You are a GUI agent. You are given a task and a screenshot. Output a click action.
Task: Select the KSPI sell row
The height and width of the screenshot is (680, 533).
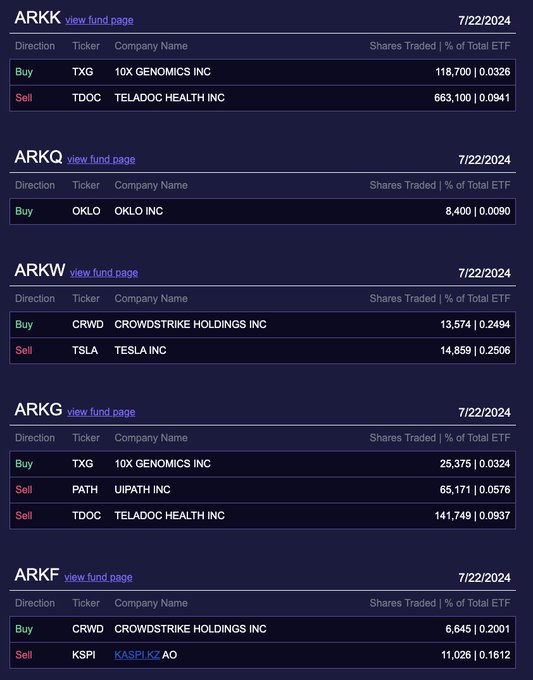(x=262, y=655)
